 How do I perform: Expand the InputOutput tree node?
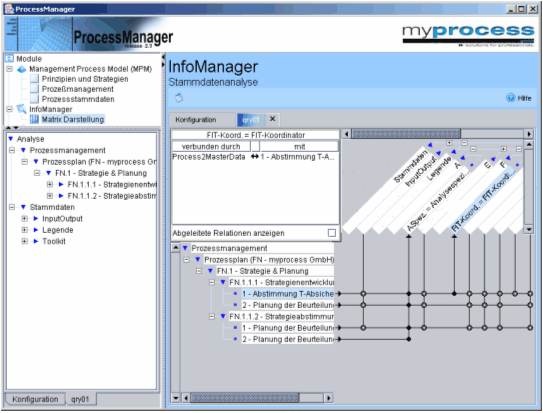25,219
